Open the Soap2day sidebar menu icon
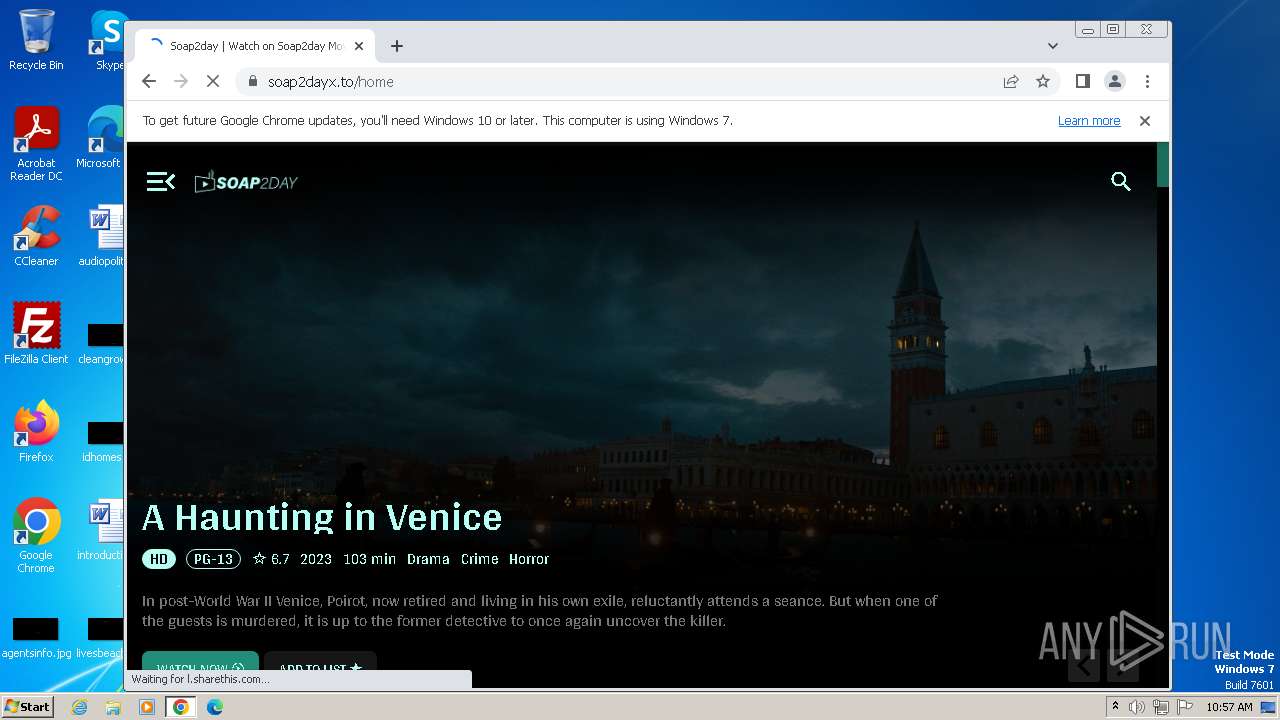Image resolution: width=1280 pixels, height=720 pixels. (161, 181)
